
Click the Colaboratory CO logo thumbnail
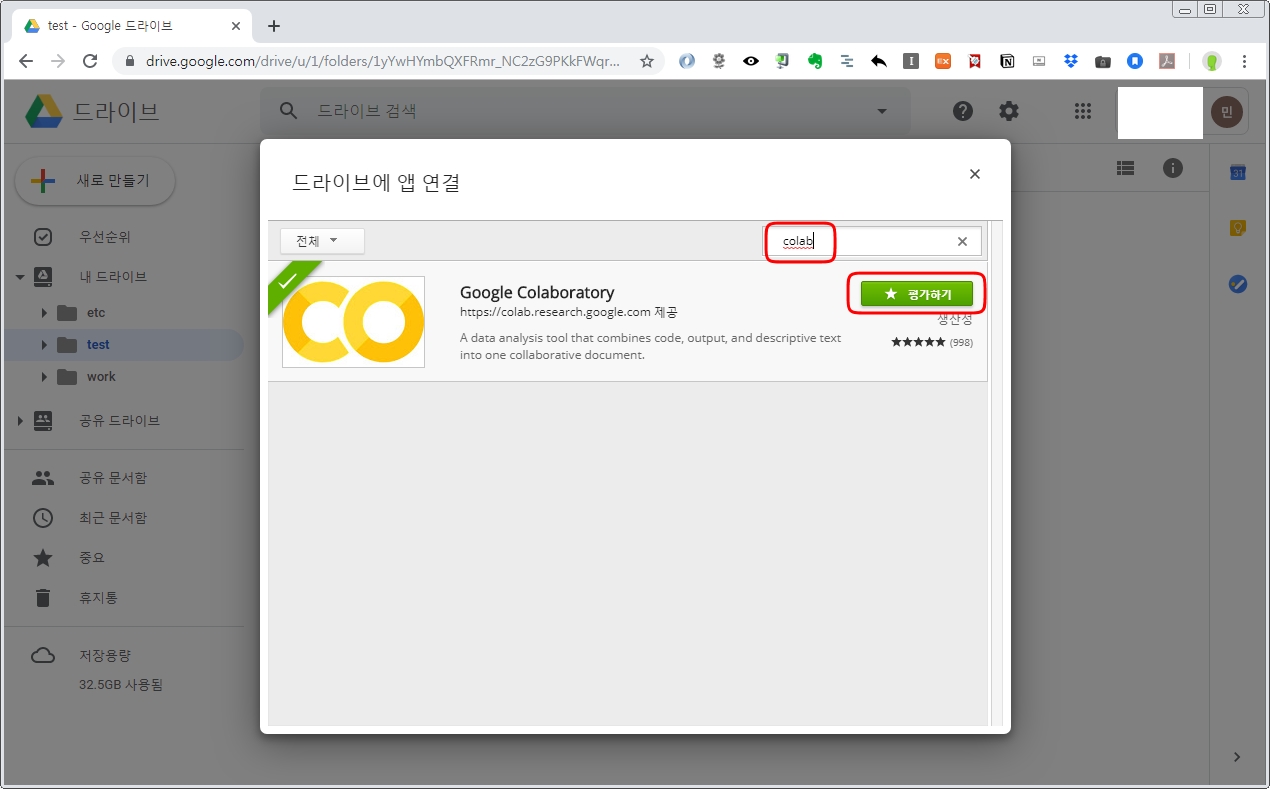pyautogui.click(x=353, y=322)
